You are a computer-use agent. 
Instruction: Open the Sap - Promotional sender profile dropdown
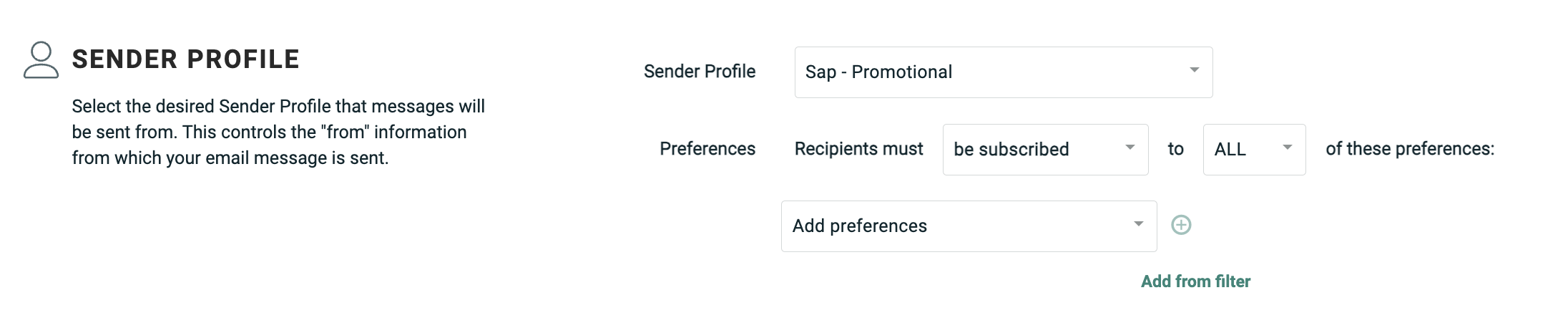(x=1003, y=72)
